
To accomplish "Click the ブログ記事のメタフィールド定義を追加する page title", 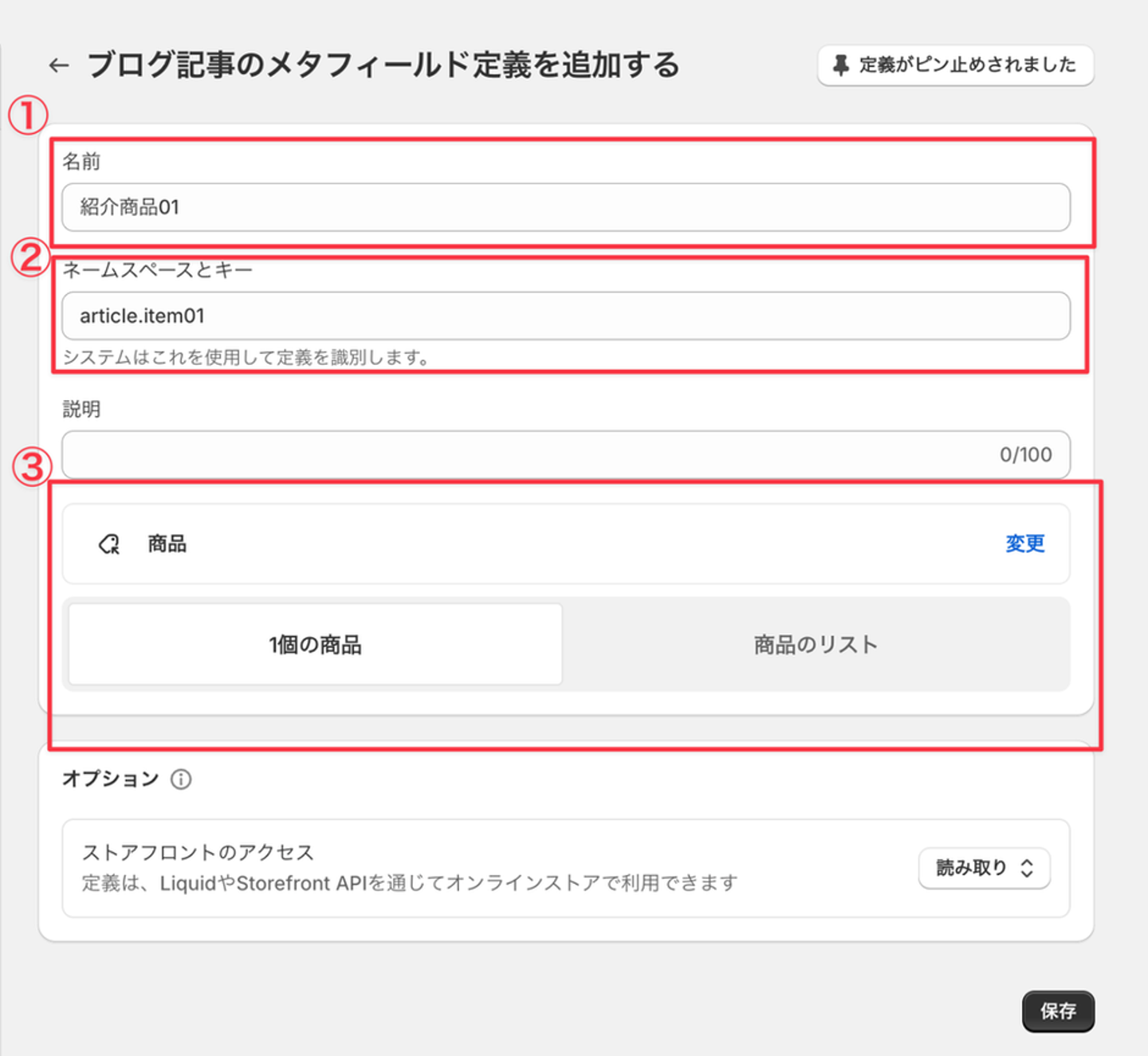I will pyautogui.click(x=383, y=65).
